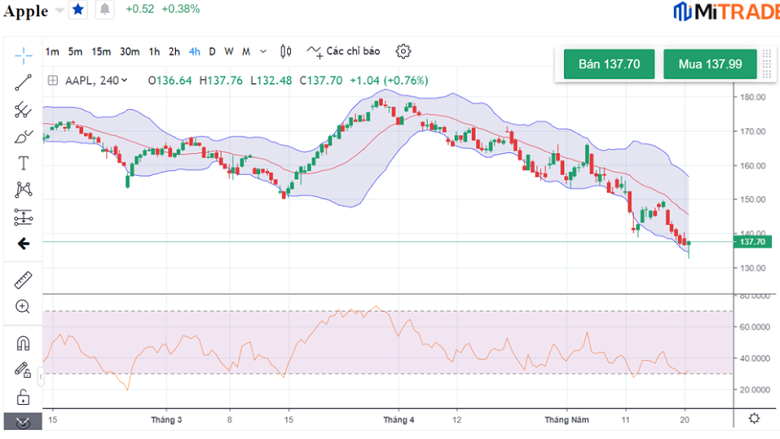Screen dimensions: 780x439
Task: Open Các chỉ báo indicators menu
Action: (x=343, y=51)
